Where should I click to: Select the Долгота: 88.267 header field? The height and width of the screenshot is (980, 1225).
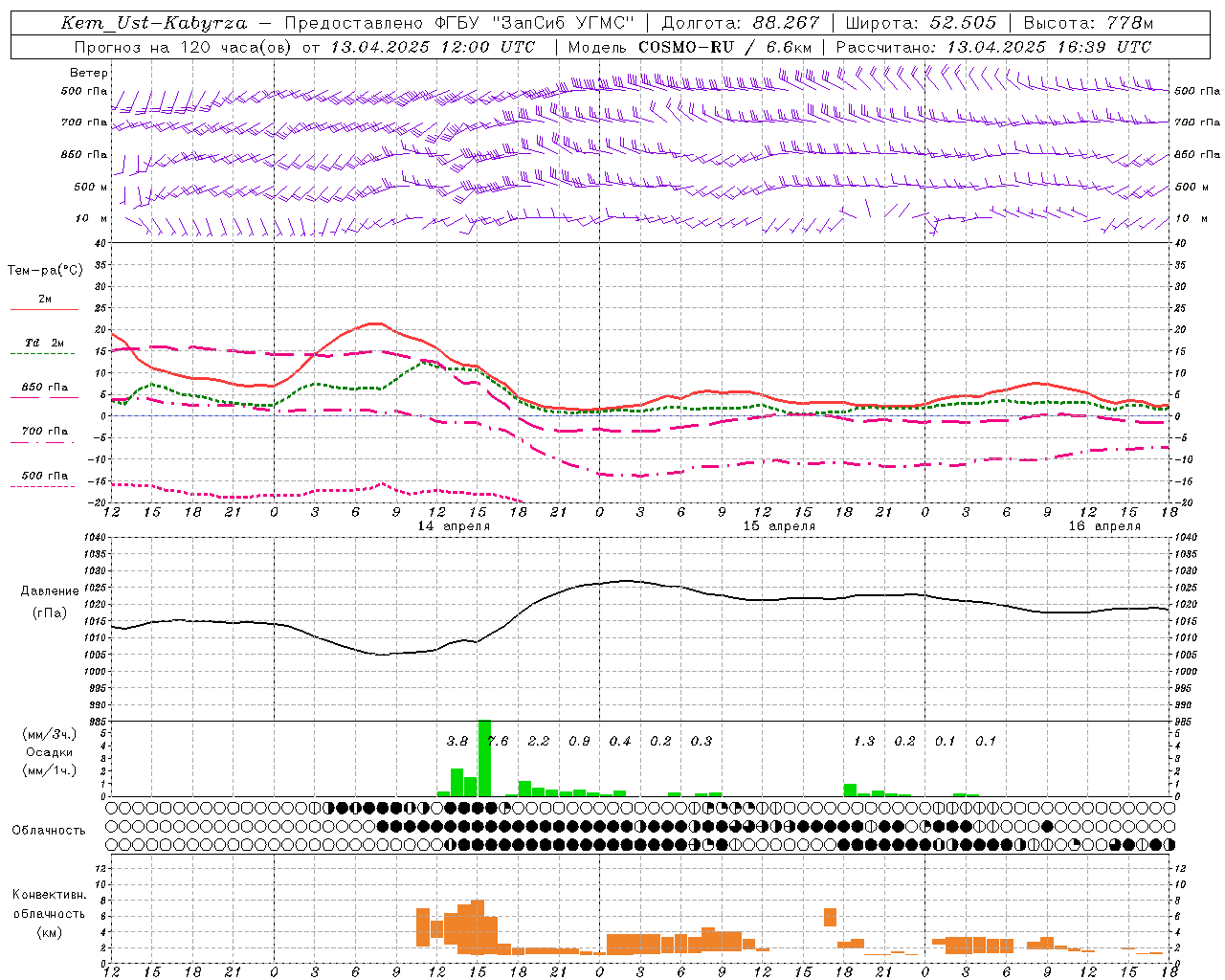click(x=741, y=23)
